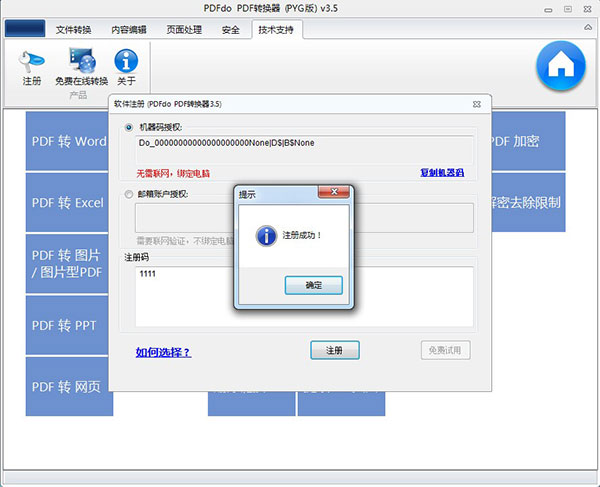Open 解密去除限制 tile
This screenshot has width=600, height=487.
click(528, 202)
